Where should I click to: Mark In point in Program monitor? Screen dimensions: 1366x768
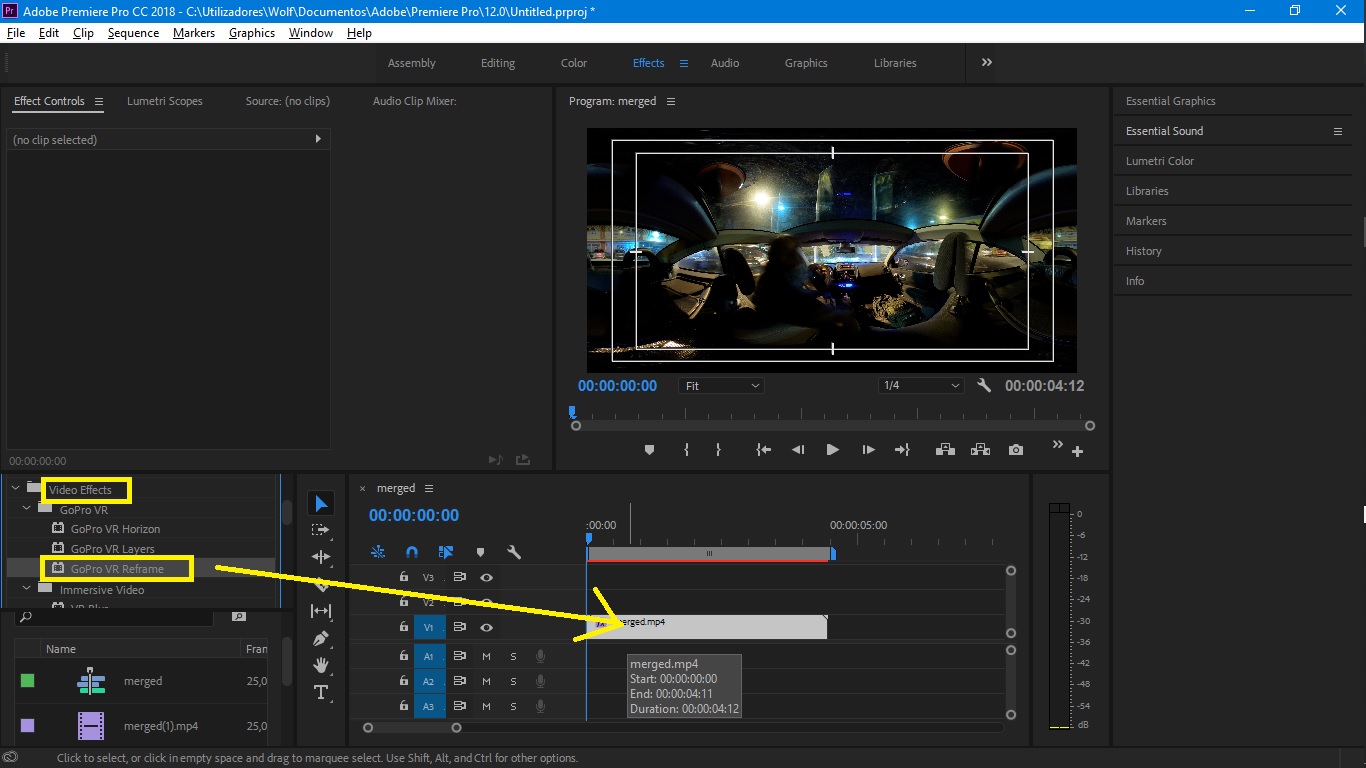coord(686,450)
